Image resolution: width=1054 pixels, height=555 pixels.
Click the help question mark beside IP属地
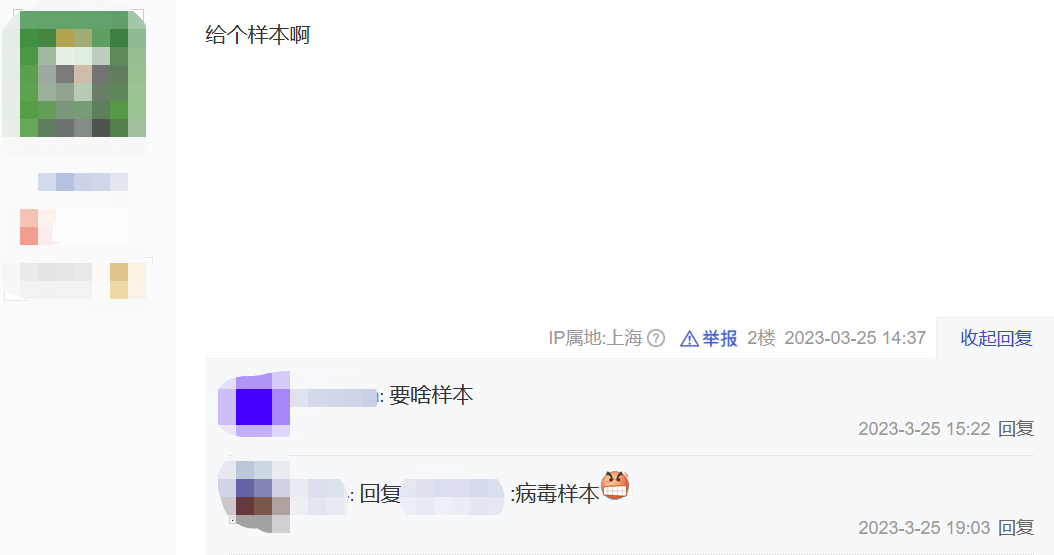pos(656,338)
